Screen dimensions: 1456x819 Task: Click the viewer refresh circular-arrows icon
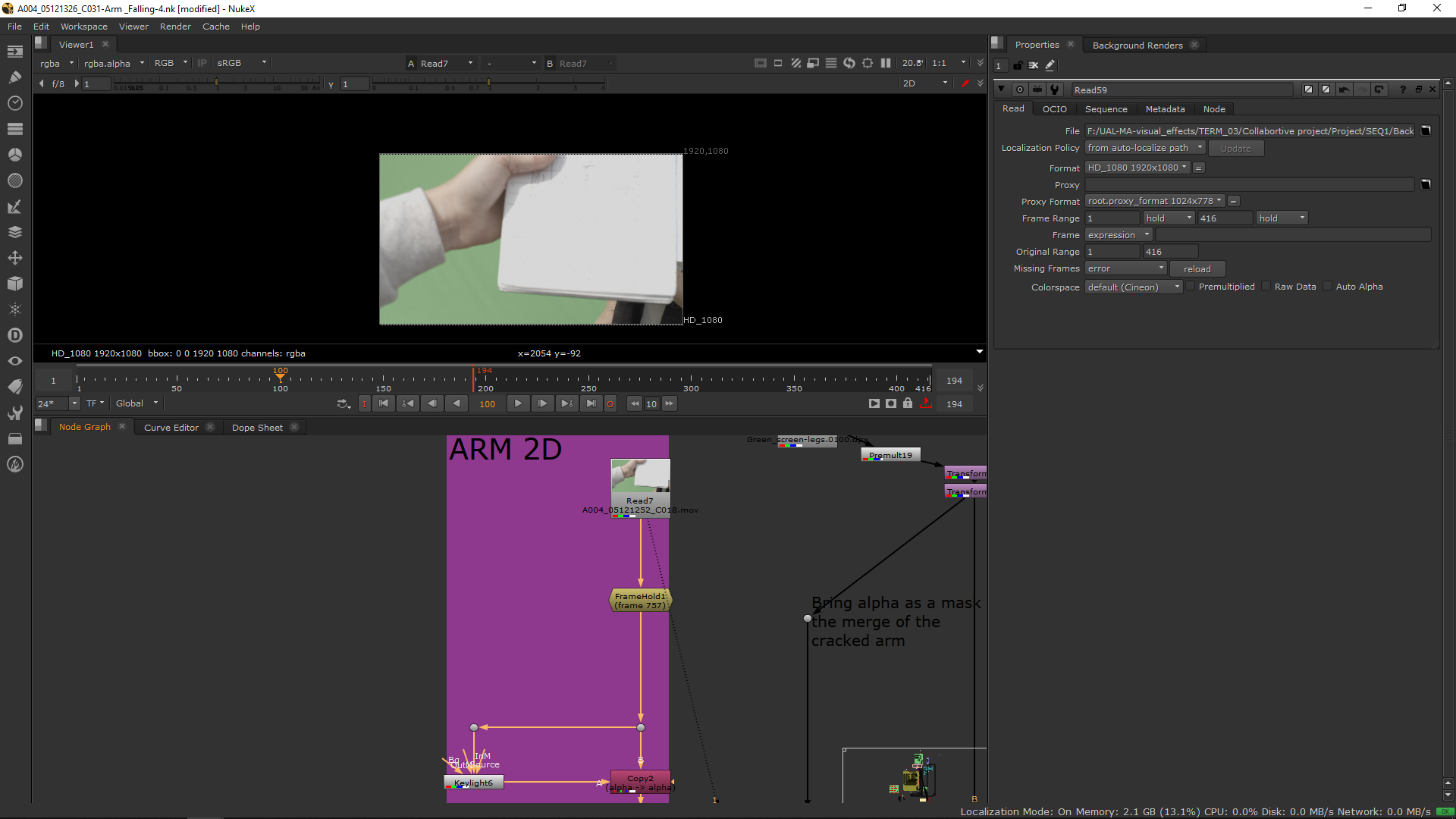(849, 63)
